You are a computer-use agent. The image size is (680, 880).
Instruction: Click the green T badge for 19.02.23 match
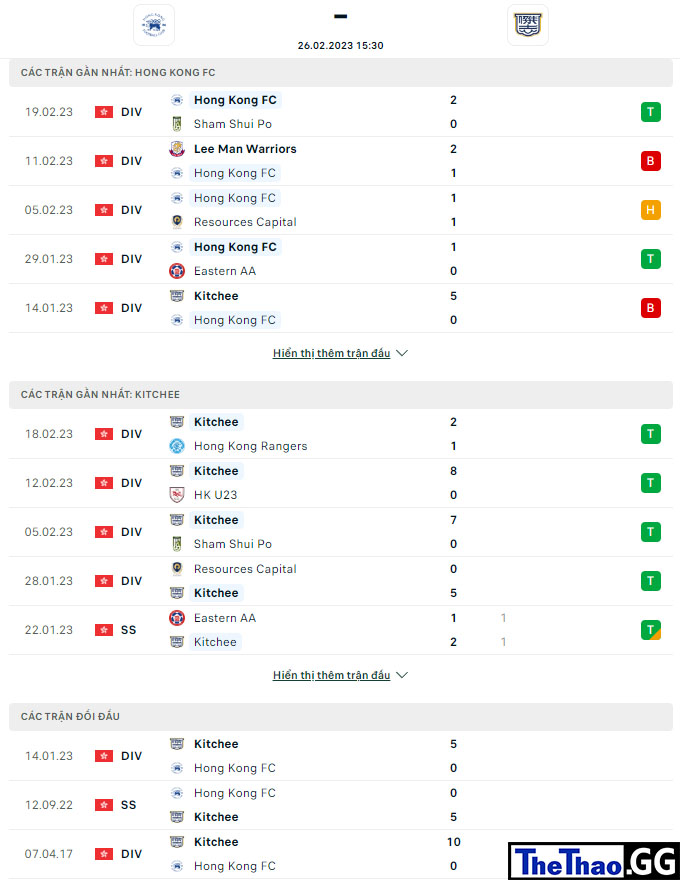pos(651,112)
